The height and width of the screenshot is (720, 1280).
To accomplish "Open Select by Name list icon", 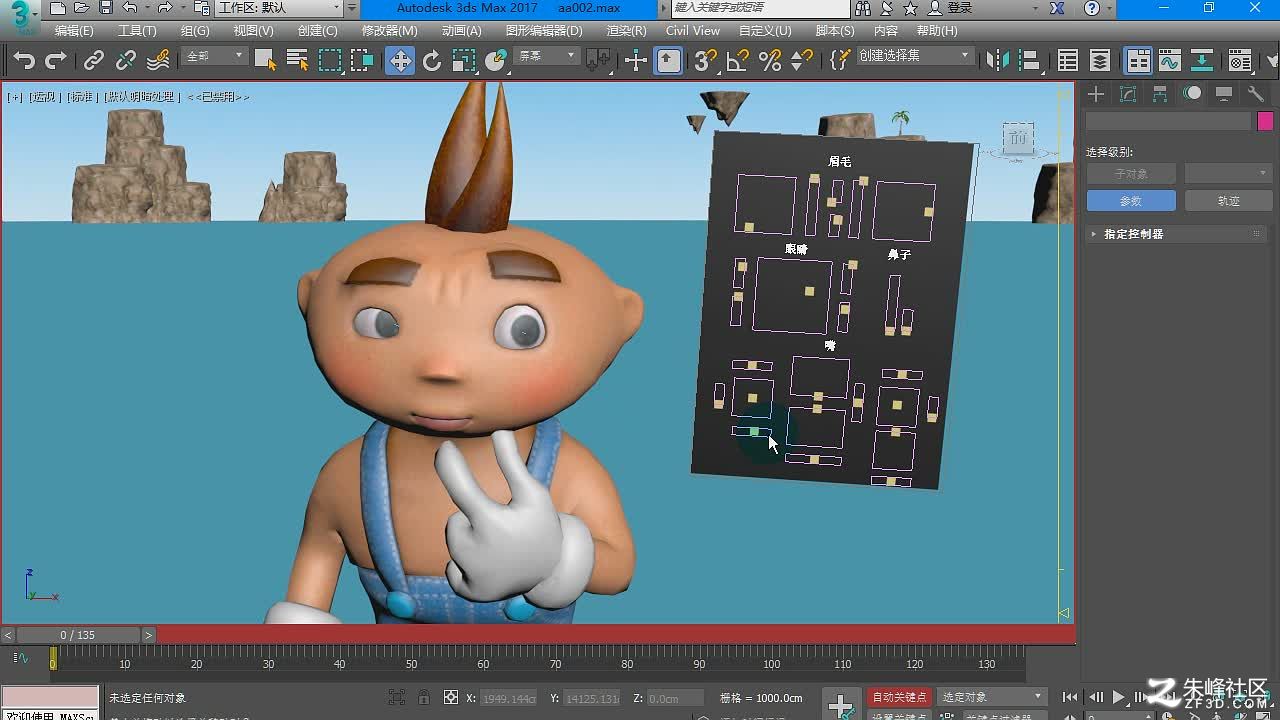I will pyautogui.click(x=297, y=61).
